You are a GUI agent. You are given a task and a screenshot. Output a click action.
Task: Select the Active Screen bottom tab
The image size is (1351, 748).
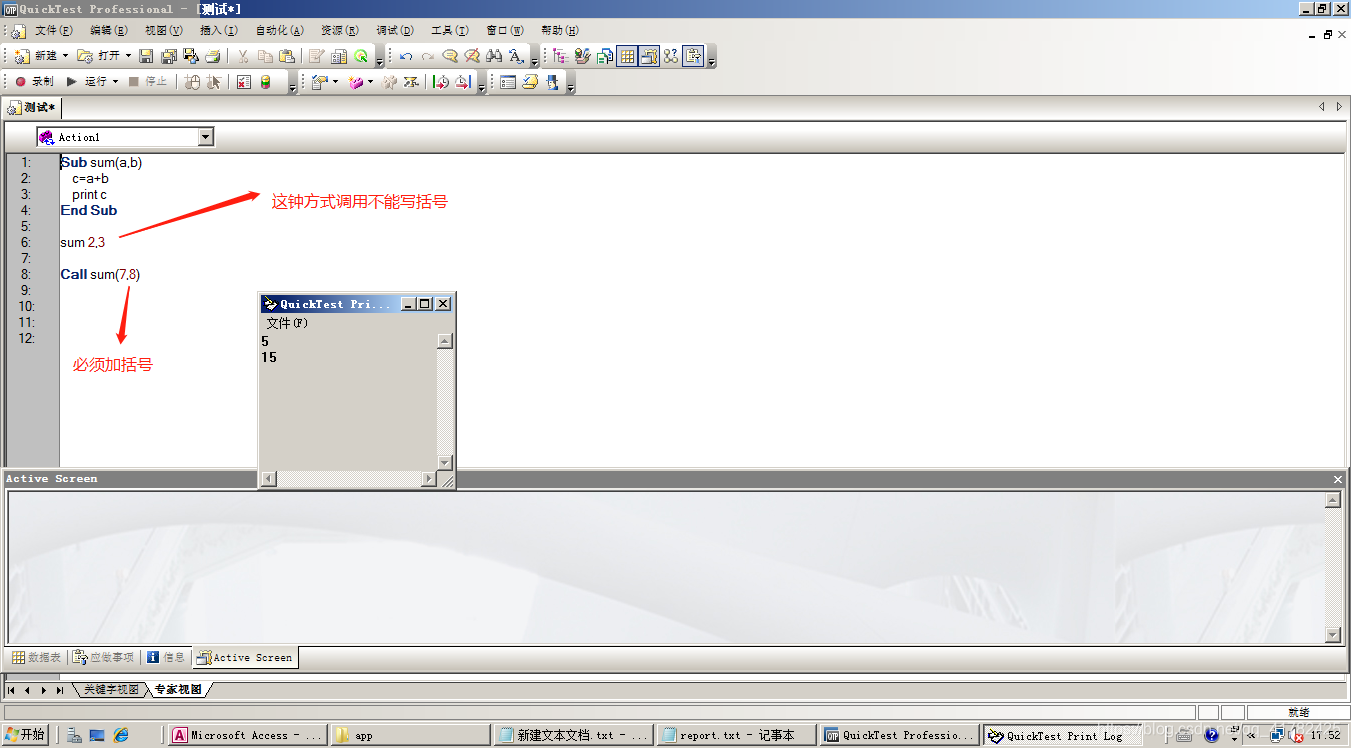point(245,657)
